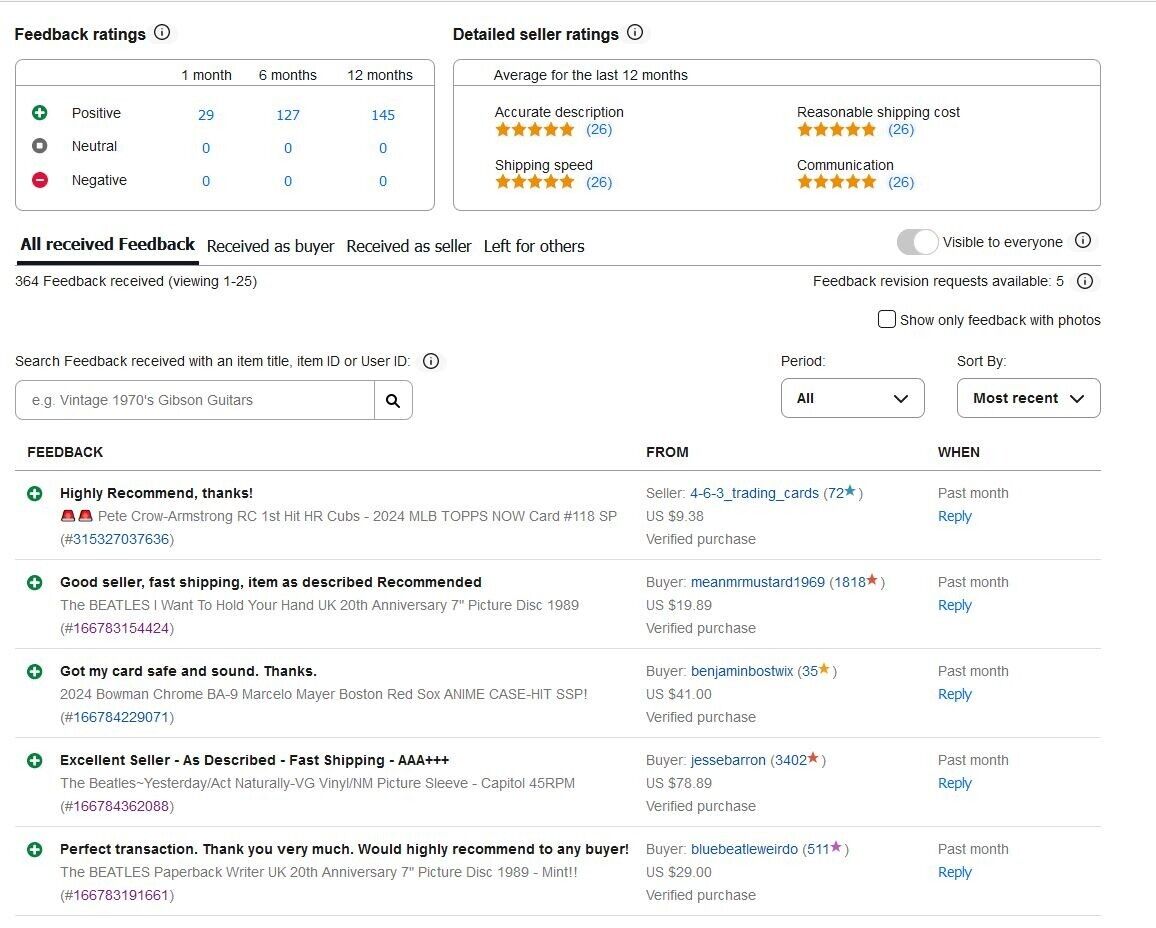The image size is (1156, 928).
Task: Click green positive icon in Feedback ratings table
Action: click(x=40, y=113)
